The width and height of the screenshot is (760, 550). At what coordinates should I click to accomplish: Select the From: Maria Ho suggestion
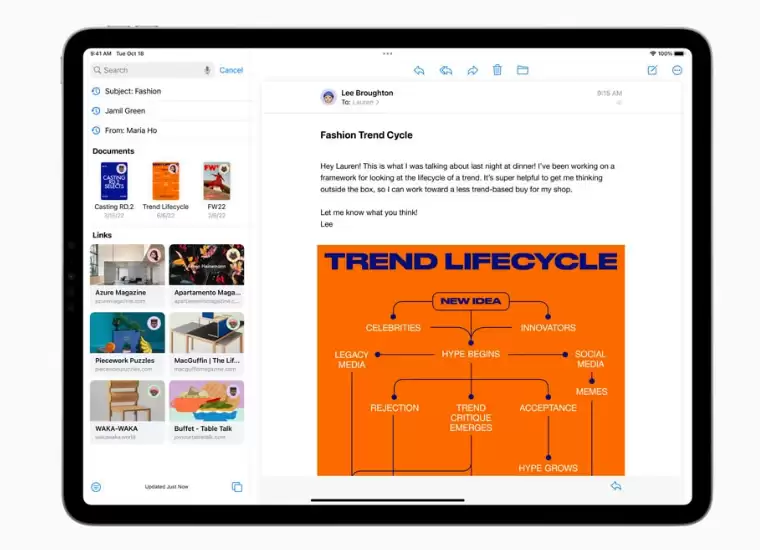point(168,130)
